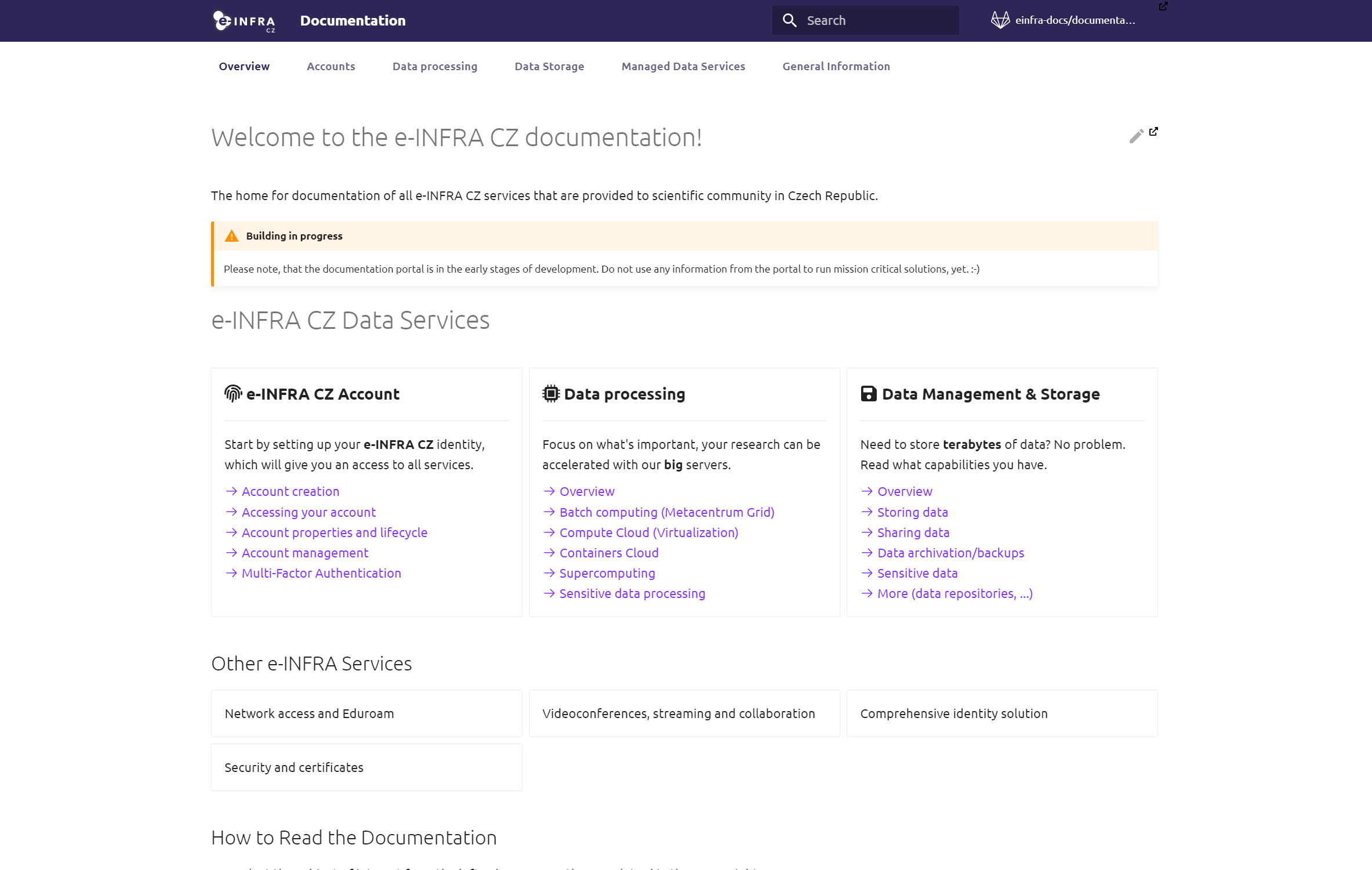The height and width of the screenshot is (870, 1372).
Task: Switch to the Data processing tab
Action: (x=435, y=66)
